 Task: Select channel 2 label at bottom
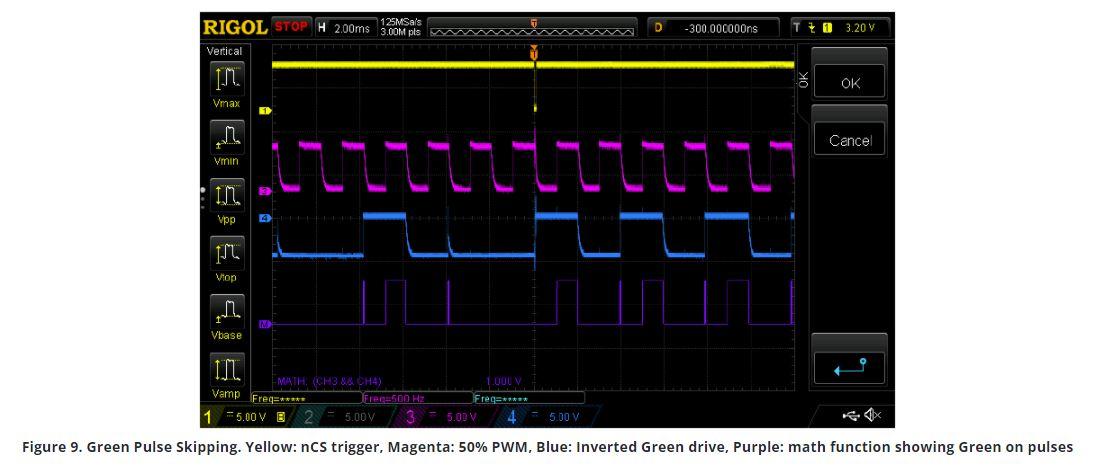click(x=309, y=417)
